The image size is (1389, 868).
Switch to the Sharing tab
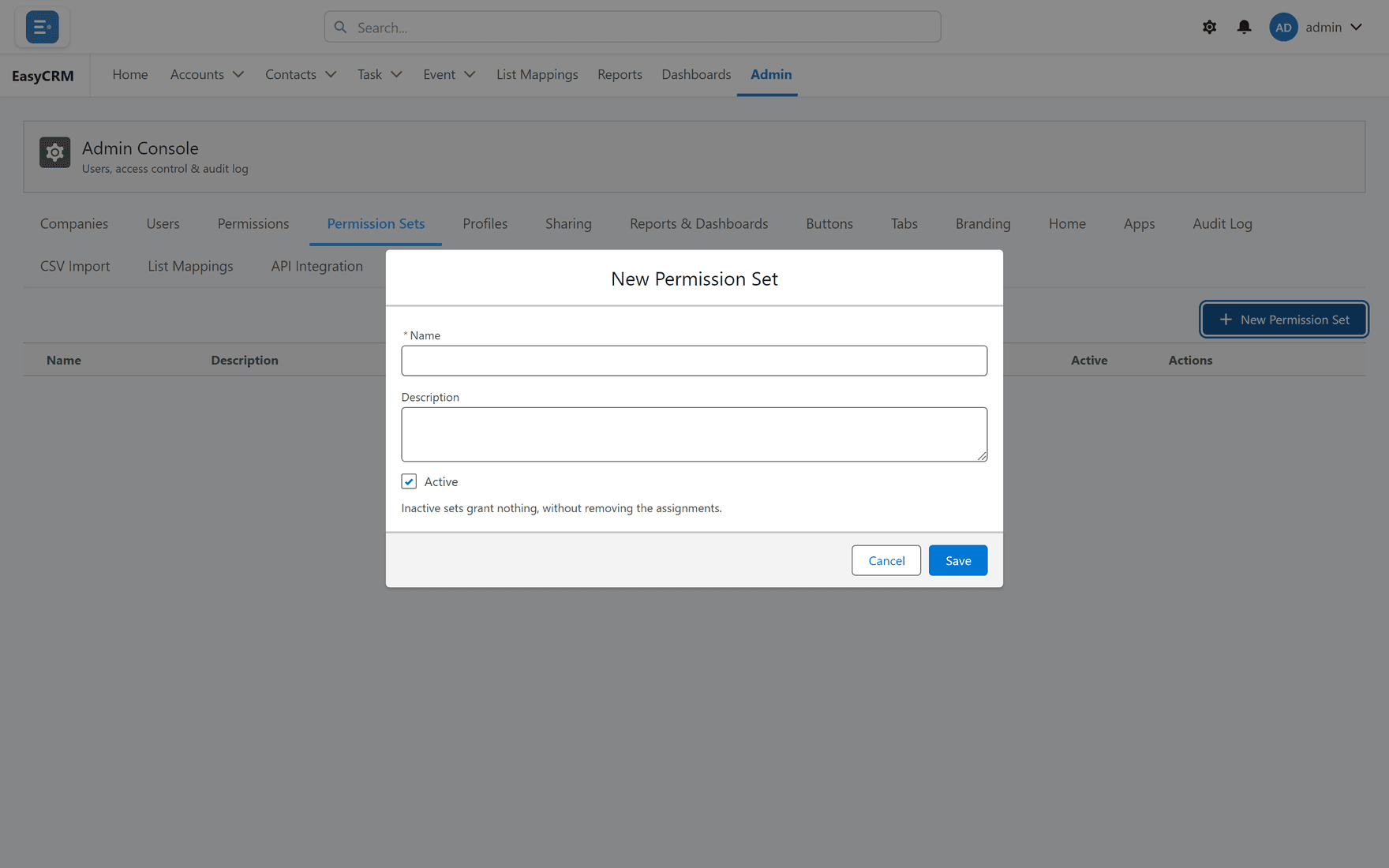pos(568,223)
